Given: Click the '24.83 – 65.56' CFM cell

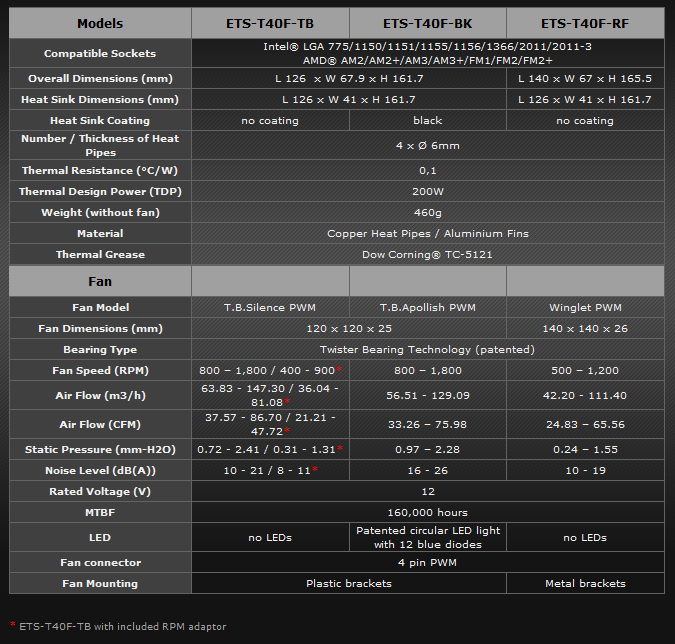Looking at the screenshot, I should click(x=585, y=424).
